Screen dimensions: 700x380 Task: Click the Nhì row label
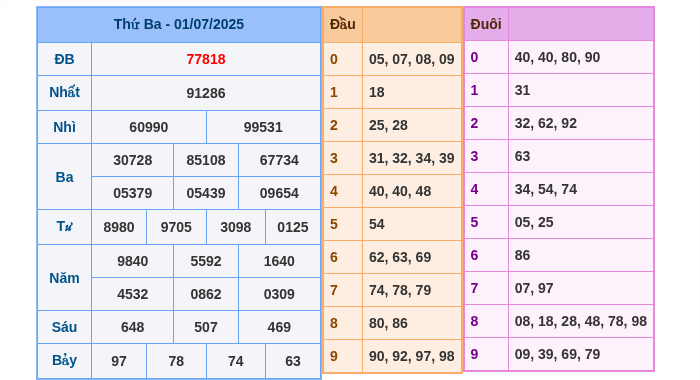tap(64, 127)
